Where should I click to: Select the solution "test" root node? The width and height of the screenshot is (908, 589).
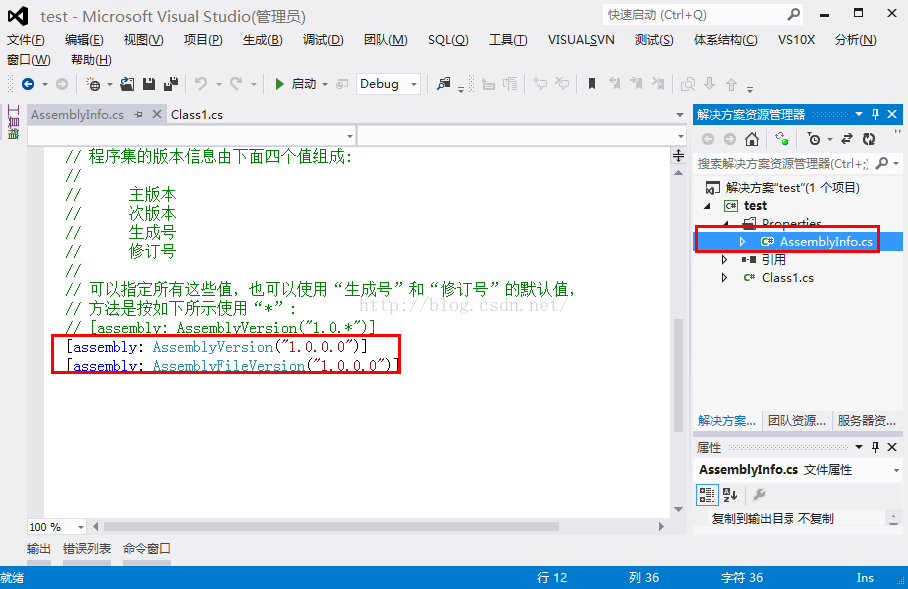click(x=792, y=188)
